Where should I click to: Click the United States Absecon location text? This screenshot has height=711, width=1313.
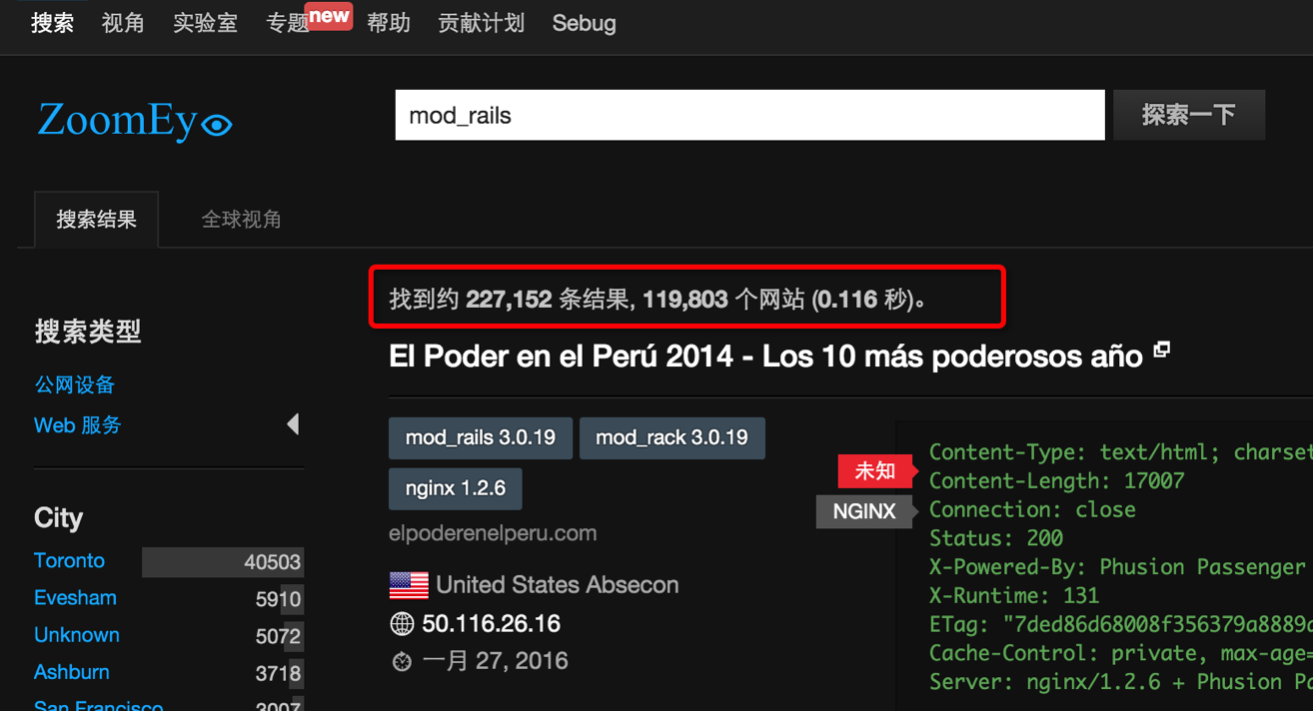click(x=557, y=585)
